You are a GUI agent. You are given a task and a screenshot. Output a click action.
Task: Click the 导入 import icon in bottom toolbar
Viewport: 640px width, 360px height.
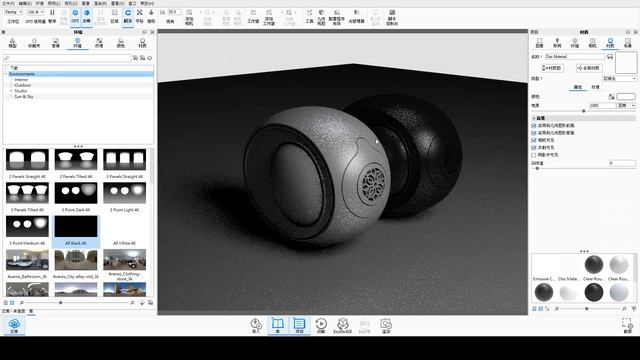pyautogui.click(x=256, y=326)
